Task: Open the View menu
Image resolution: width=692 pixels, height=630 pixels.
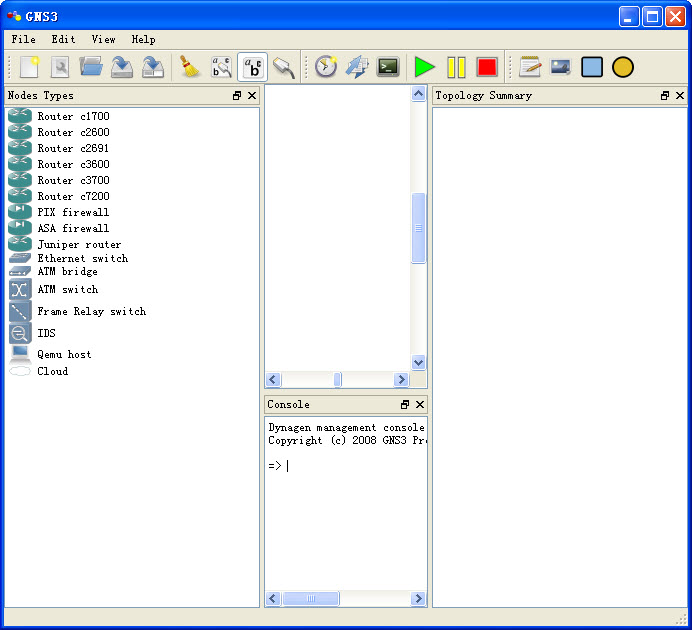Action: click(x=103, y=39)
